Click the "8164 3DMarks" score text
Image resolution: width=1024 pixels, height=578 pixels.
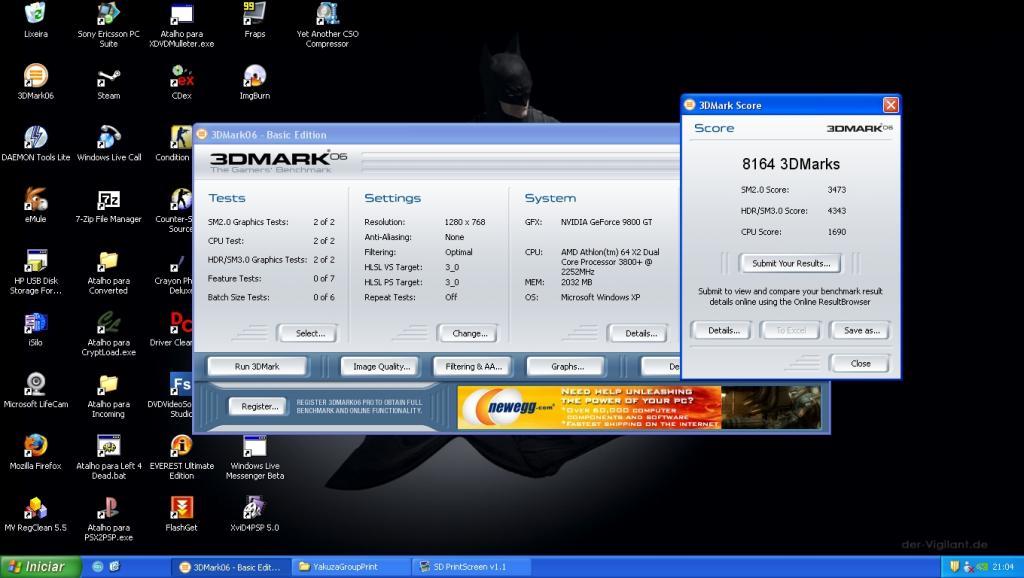(790, 164)
